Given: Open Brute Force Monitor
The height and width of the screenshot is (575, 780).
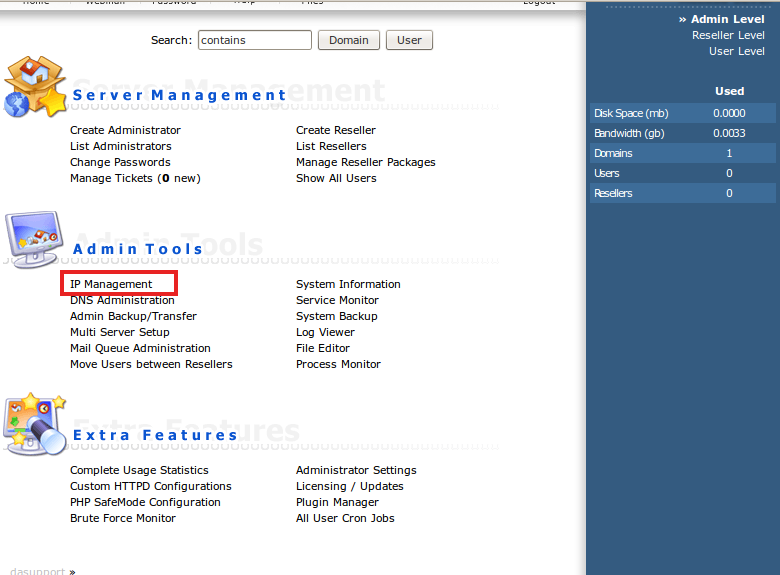Looking at the screenshot, I should coord(123,518).
